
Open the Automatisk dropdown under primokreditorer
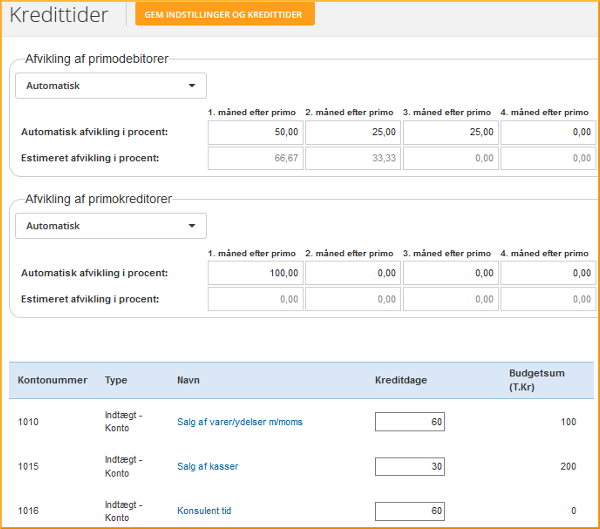[x=110, y=226]
